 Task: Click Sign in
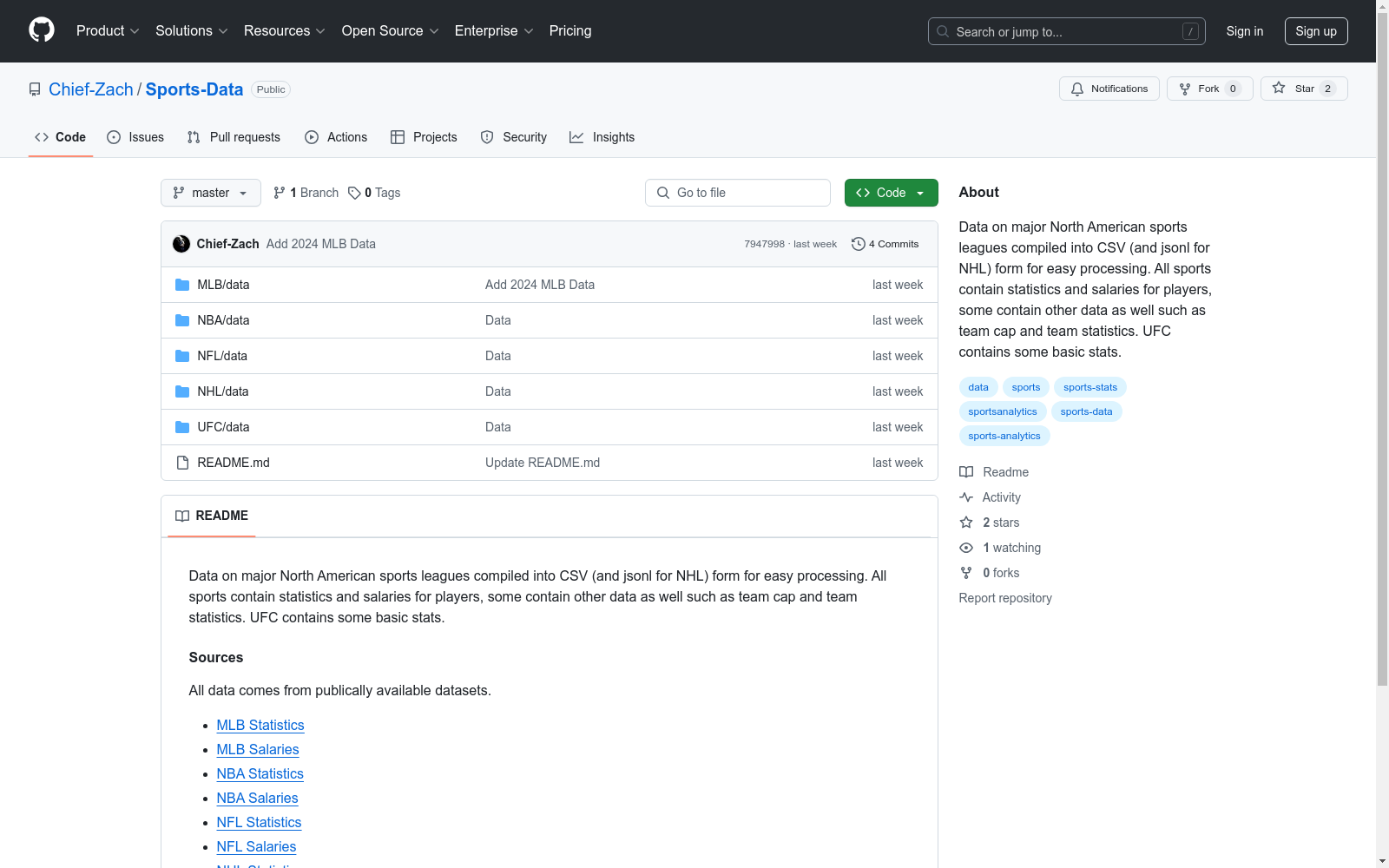pyautogui.click(x=1245, y=31)
